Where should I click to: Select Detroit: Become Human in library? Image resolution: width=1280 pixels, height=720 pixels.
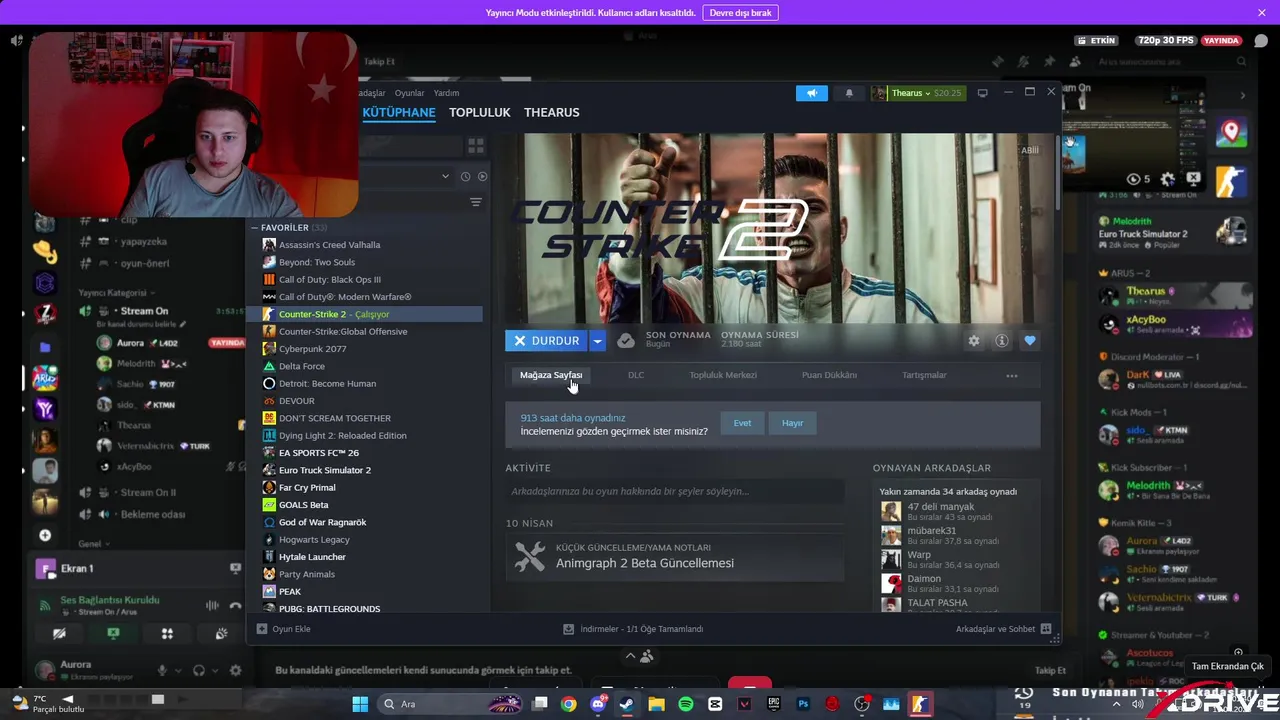point(366,384)
